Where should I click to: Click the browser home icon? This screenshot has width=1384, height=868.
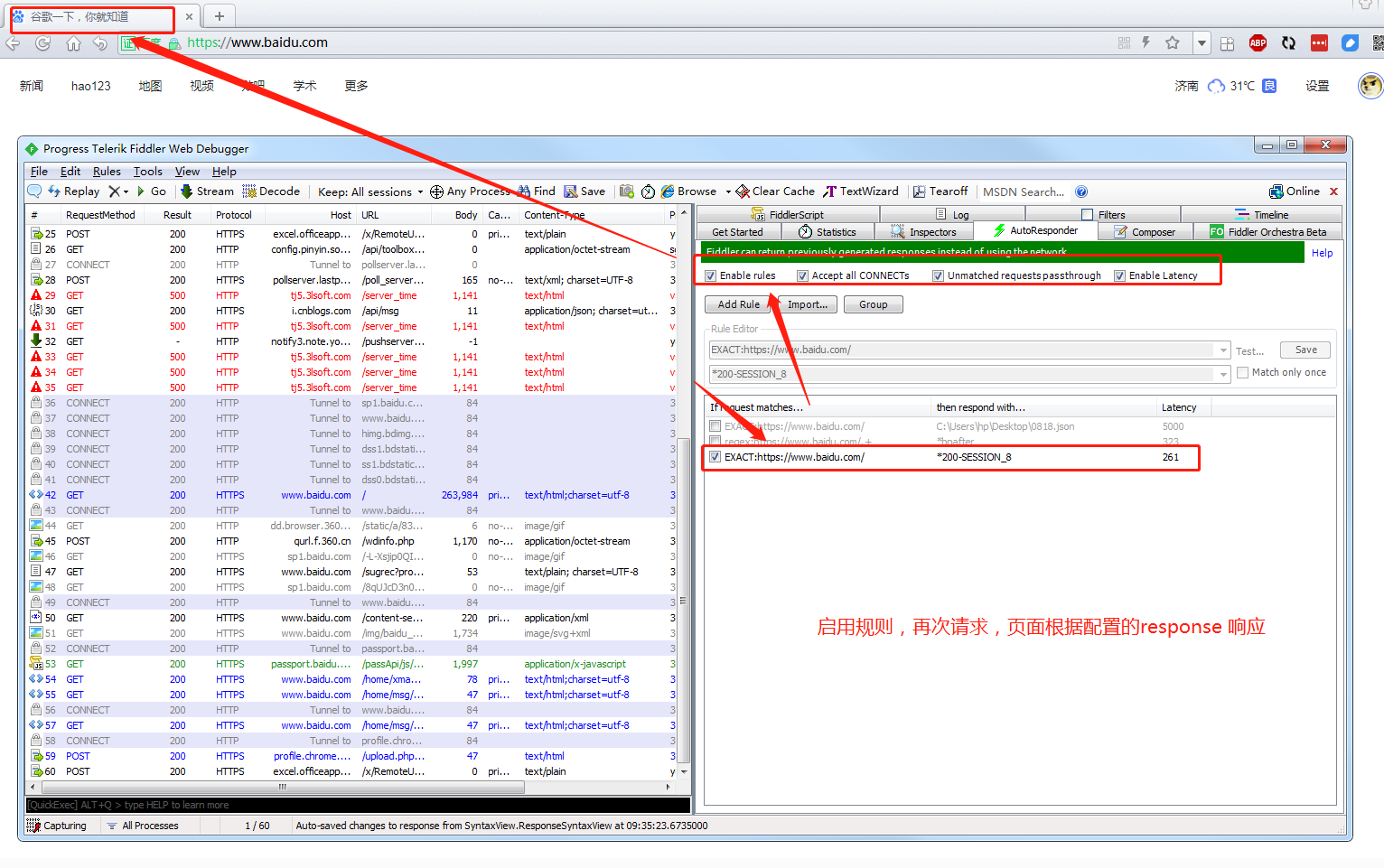click(x=73, y=42)
